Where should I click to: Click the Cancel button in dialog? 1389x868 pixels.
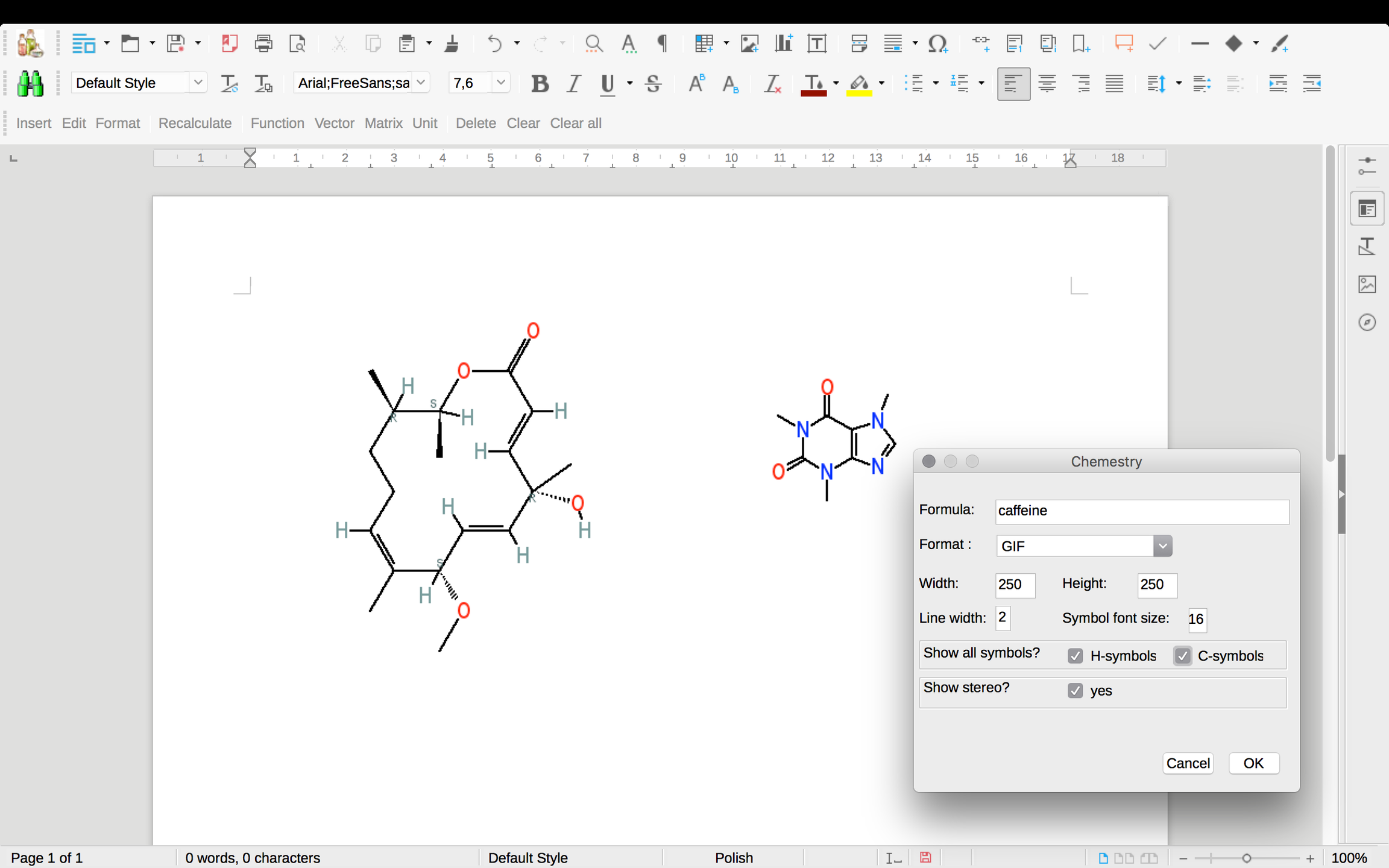[x=1188, y=764]
